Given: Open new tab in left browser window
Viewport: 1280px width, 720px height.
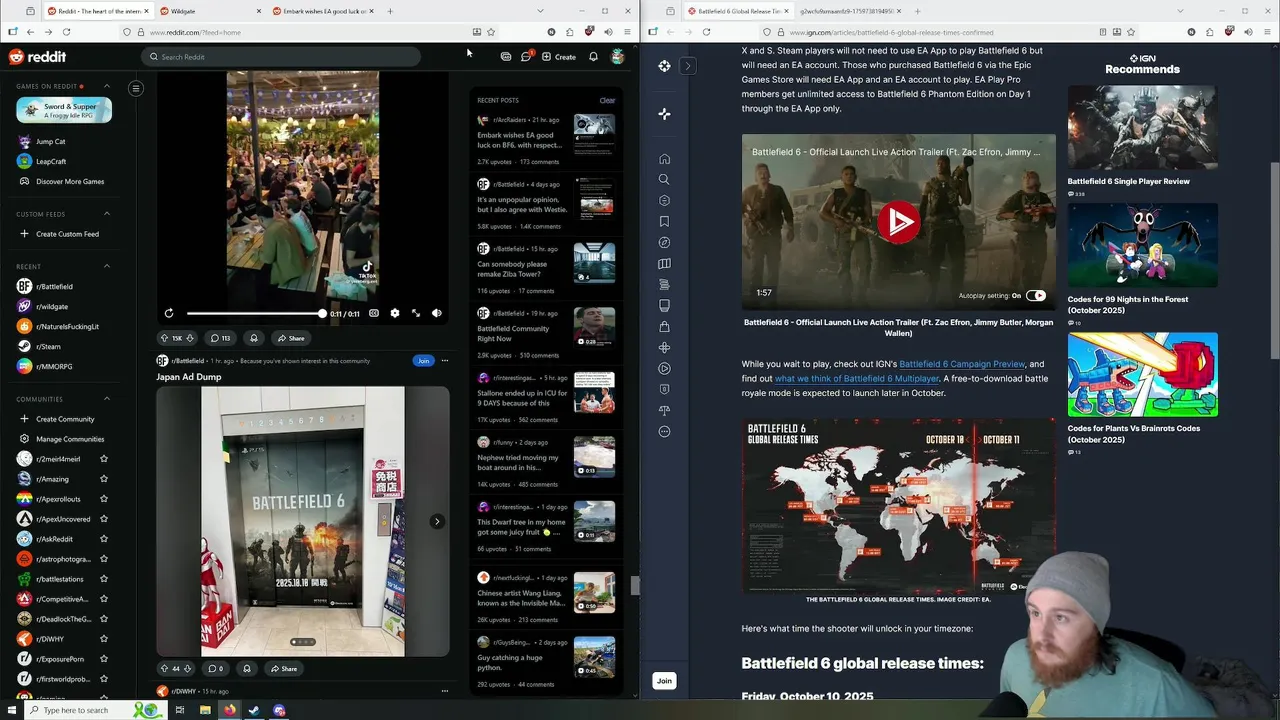Looking at the screenshot, I should [x=390, y=11].
